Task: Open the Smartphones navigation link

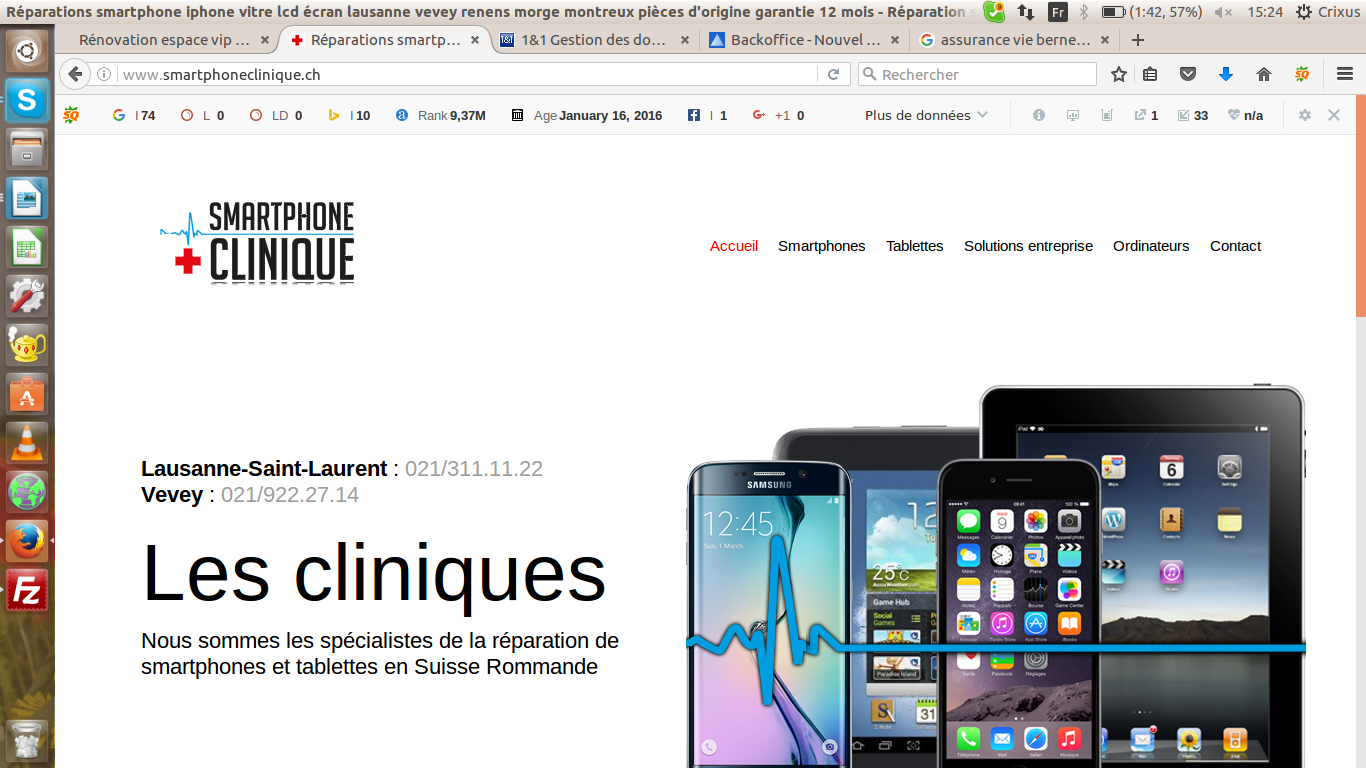Action: click(x=821, y=246)
